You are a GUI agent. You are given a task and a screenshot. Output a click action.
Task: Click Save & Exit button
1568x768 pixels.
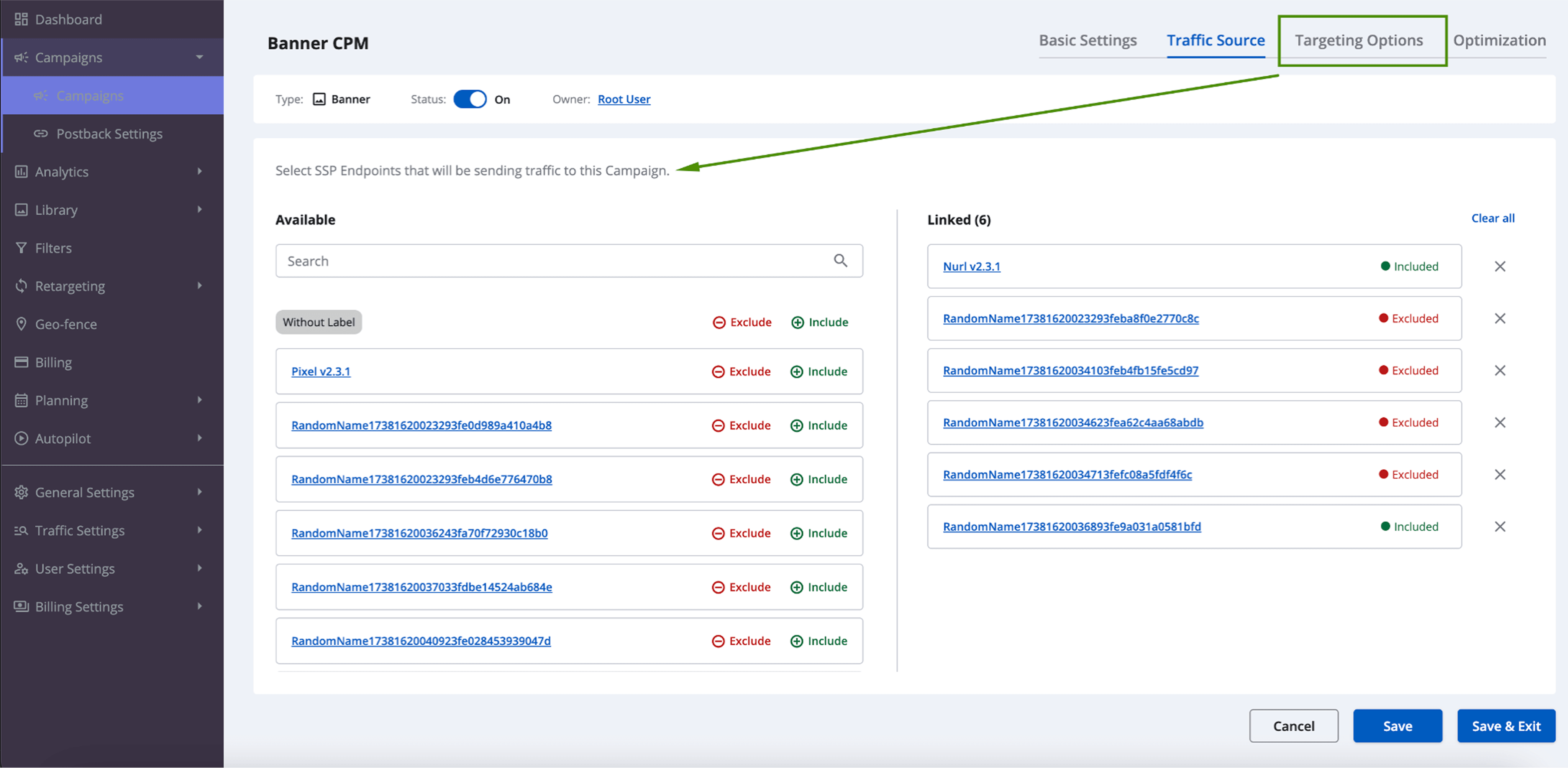[1506, 726]
